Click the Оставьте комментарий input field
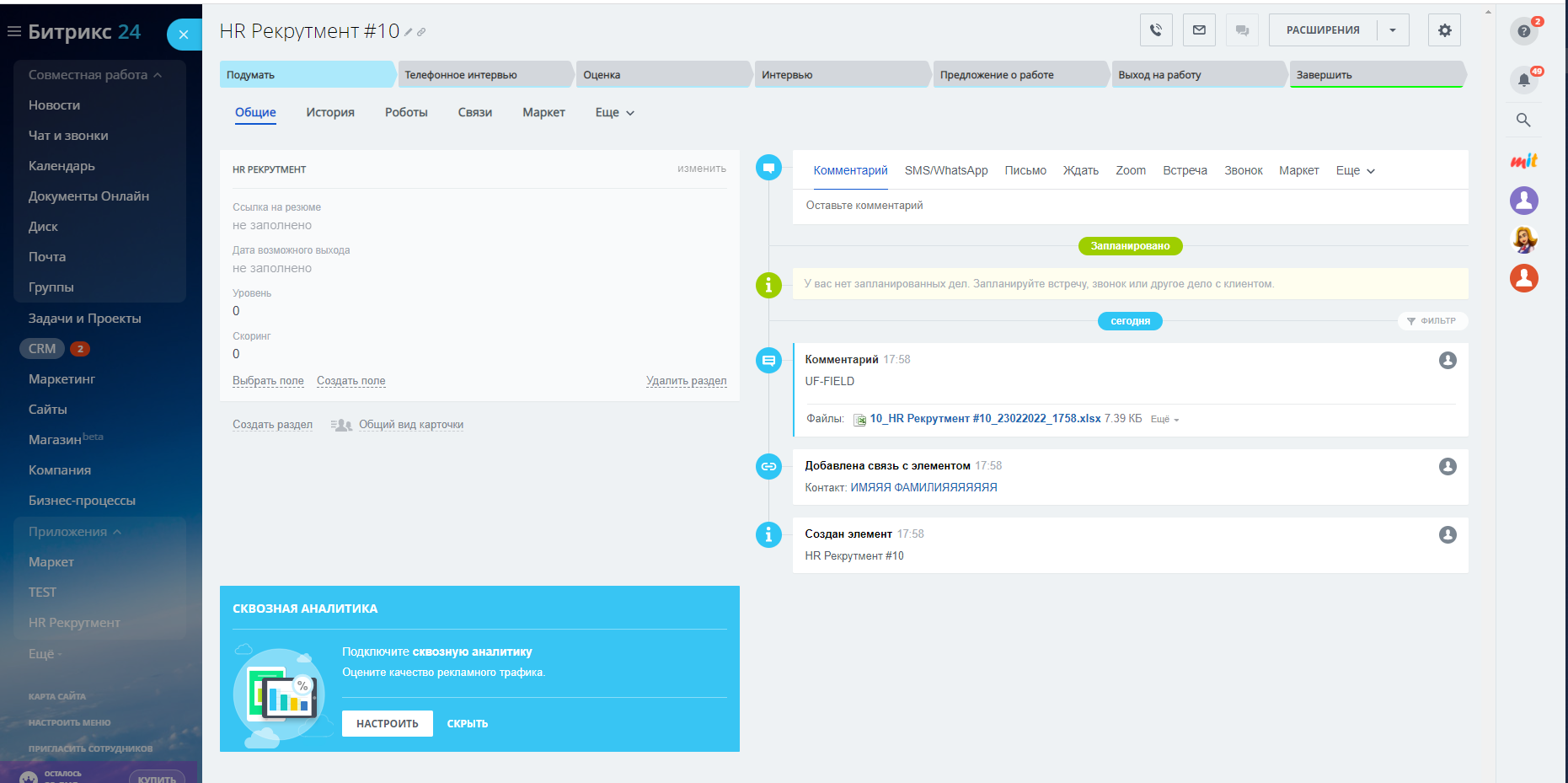The image size is (1568, 783). tap(1129, 206)
